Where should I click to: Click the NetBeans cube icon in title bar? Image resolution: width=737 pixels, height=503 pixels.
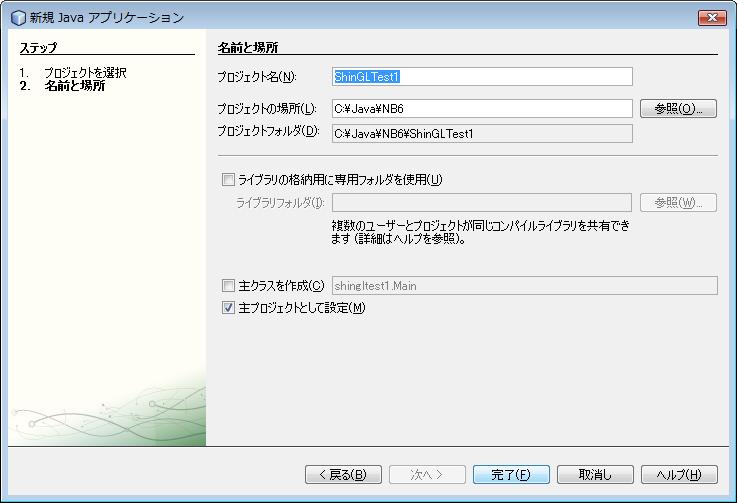pos(18,17)
